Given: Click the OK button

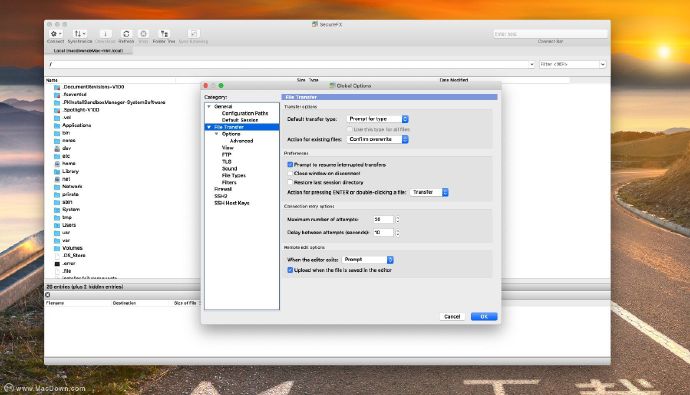Looking at the screenshot, I should click(x=484, y=316).
